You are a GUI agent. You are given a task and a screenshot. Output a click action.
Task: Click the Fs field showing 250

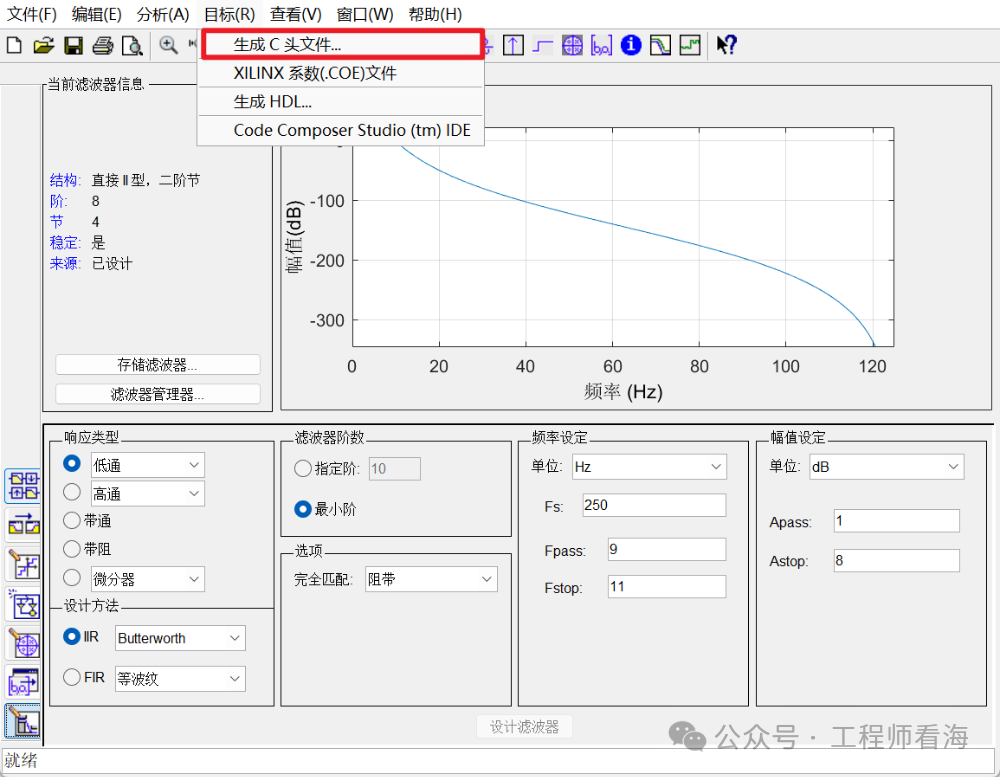[x=654, y=505]
